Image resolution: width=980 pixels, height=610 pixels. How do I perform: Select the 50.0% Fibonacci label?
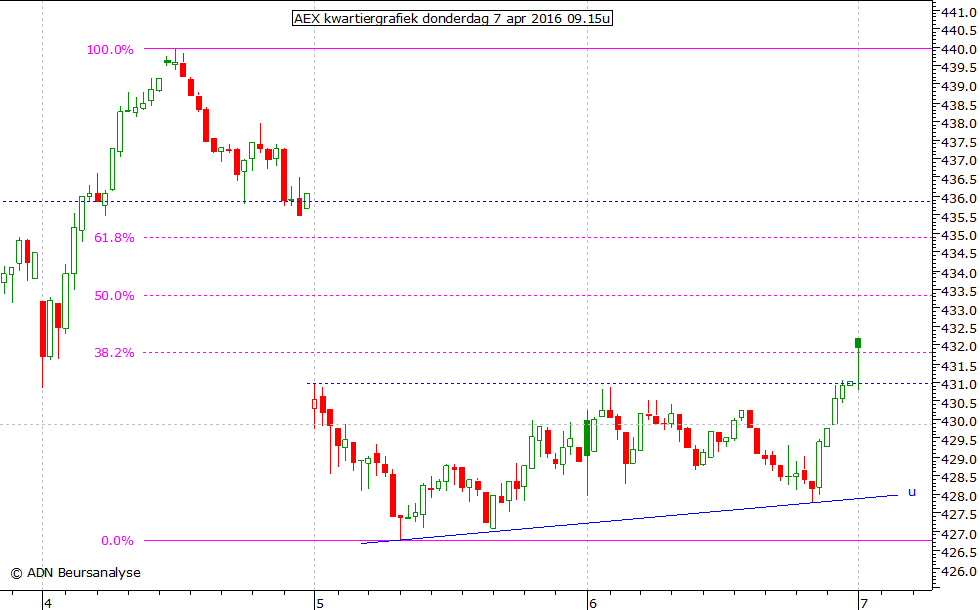pos(114,296)
